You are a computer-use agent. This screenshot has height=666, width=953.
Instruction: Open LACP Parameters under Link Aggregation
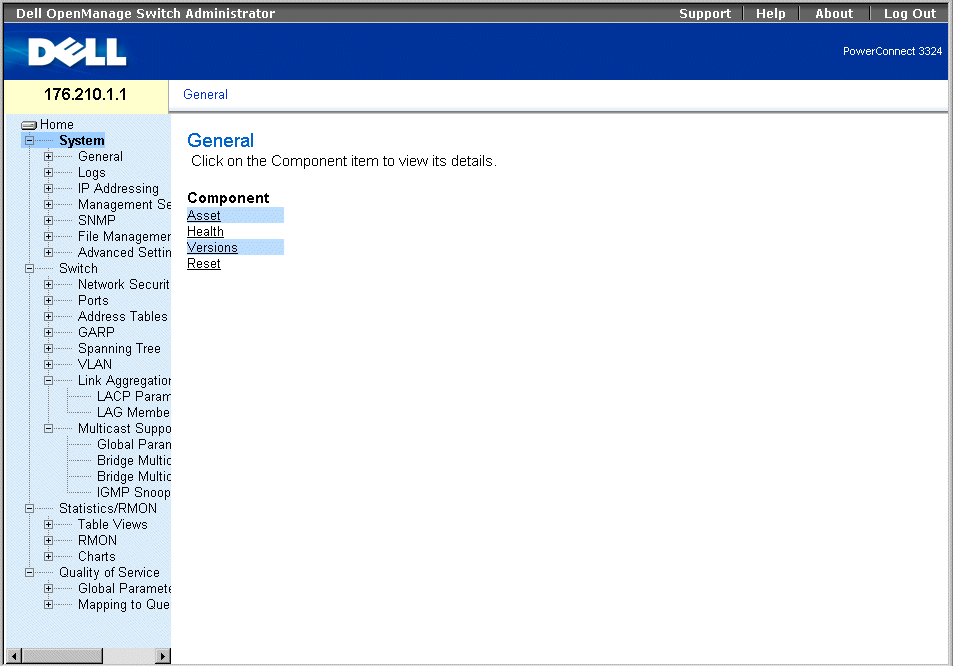tap(134, 396)
